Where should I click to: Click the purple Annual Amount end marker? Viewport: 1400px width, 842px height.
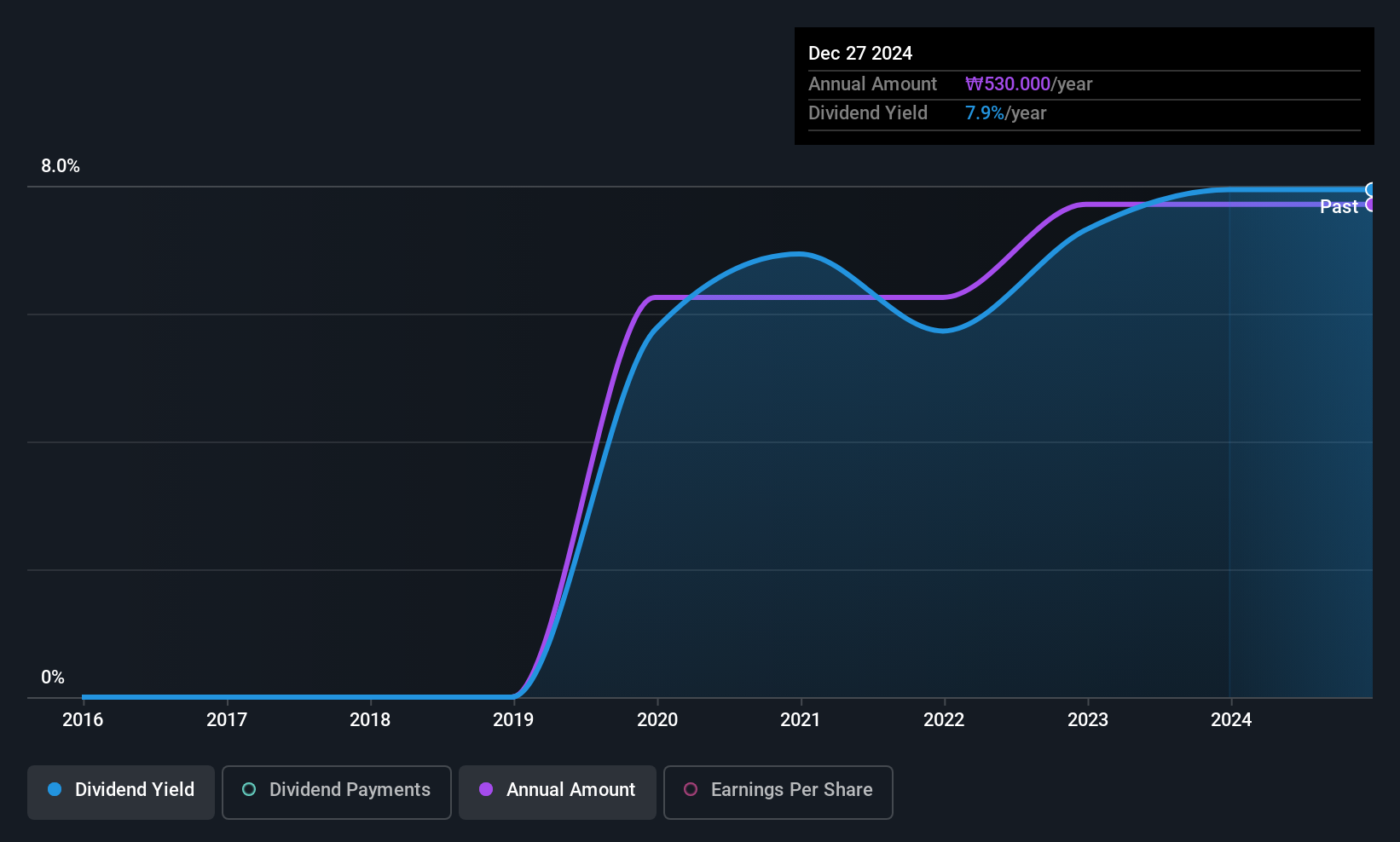[x=1371, y=205]
